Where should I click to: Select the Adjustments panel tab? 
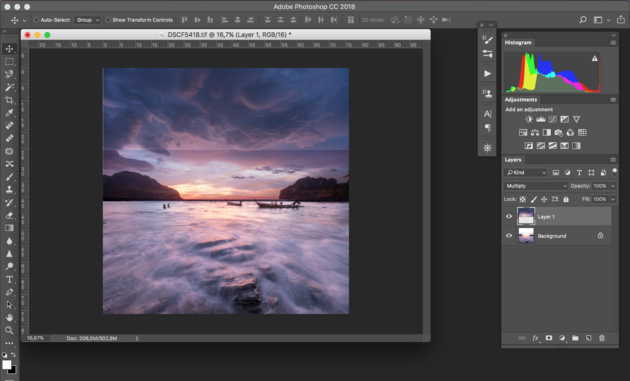click(x=521, y=100)
